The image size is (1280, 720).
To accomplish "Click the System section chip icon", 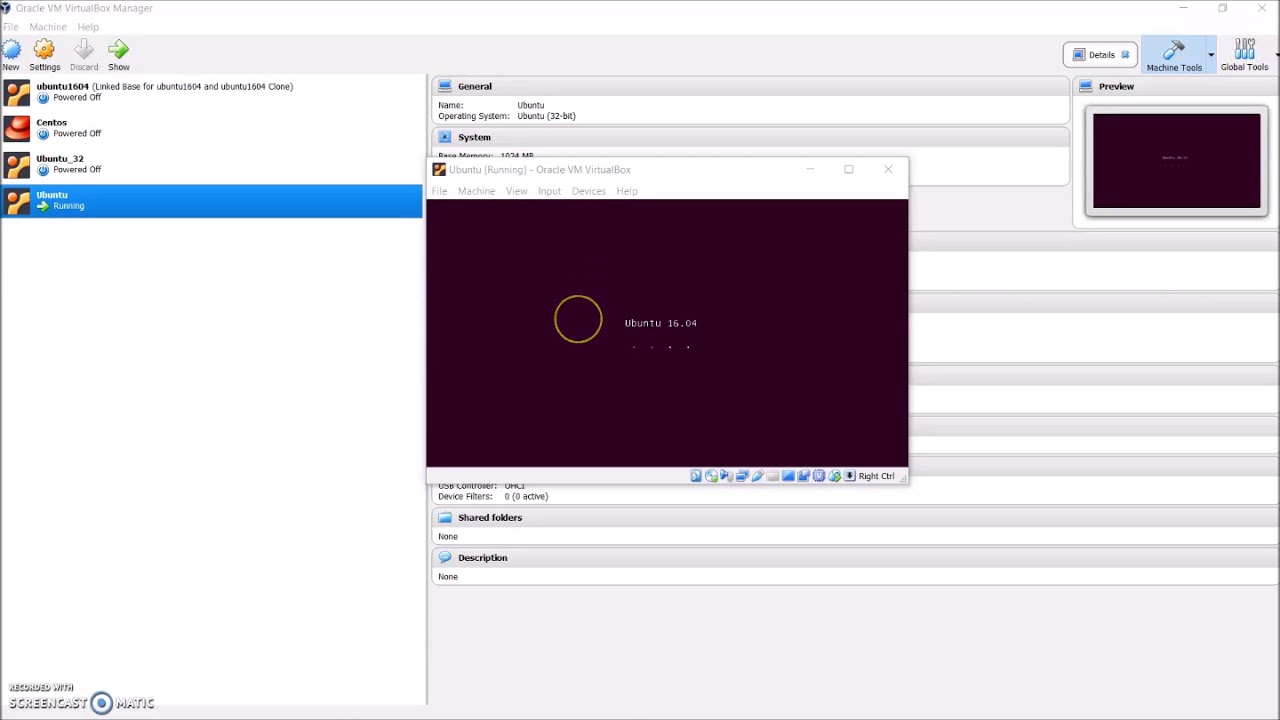I will tap(445, 137).
